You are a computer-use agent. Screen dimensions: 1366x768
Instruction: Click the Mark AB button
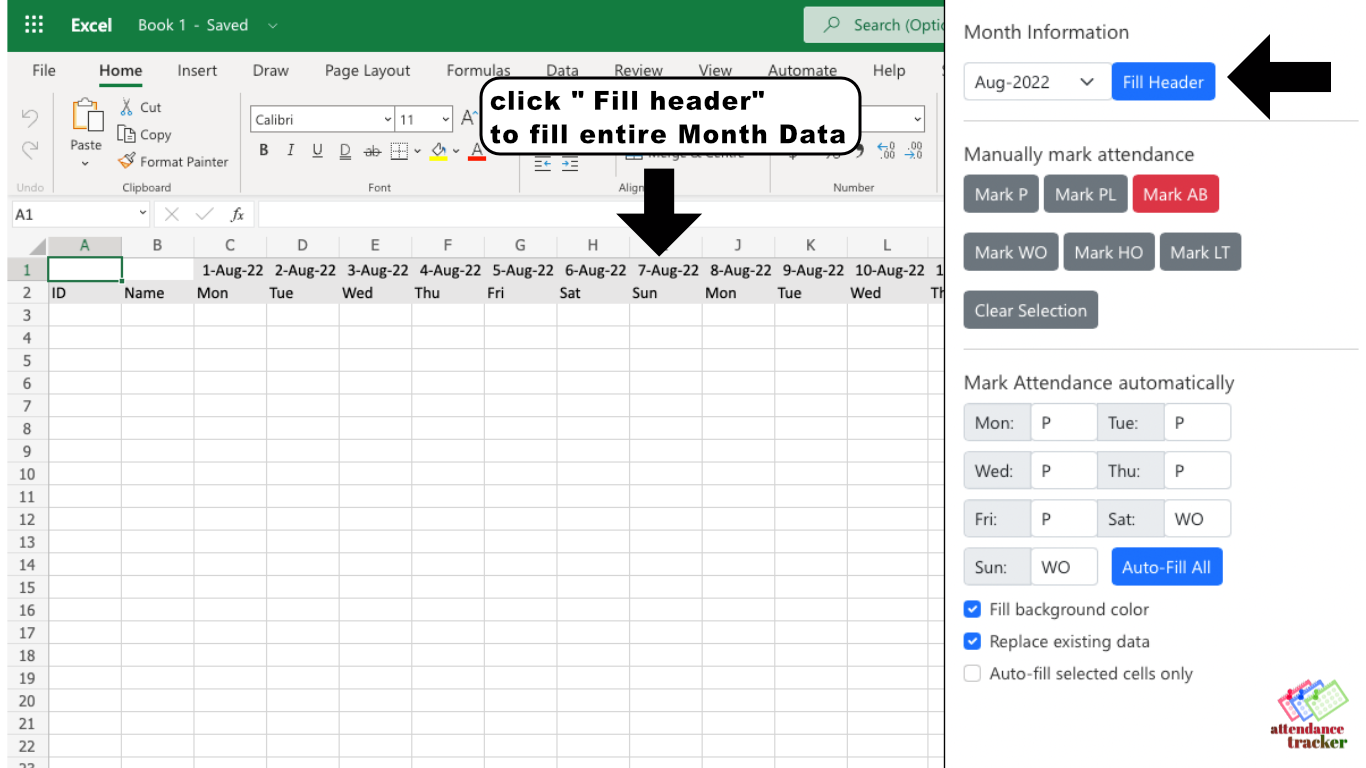point(1176,194)
